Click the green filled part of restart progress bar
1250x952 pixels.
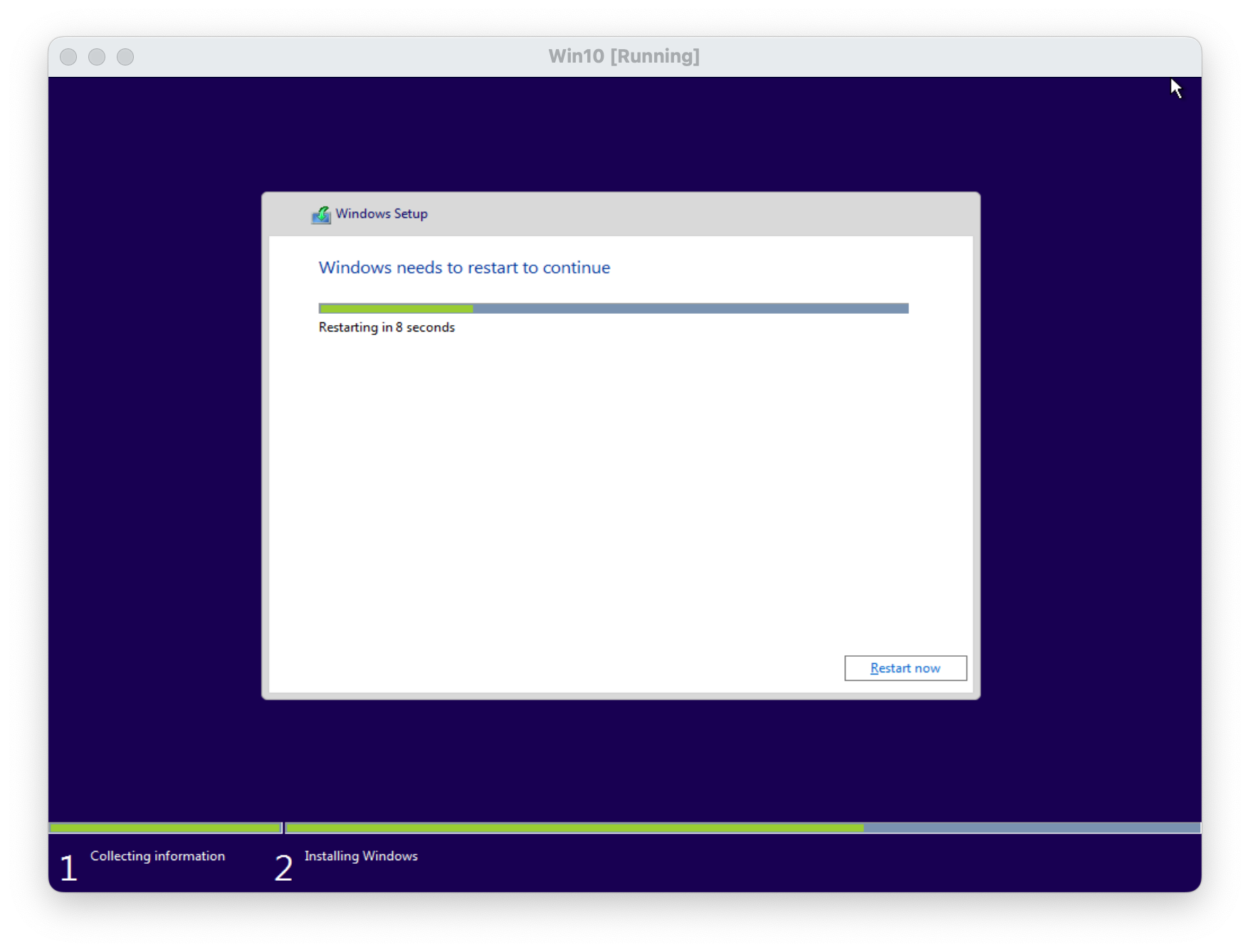click(396, 309)
